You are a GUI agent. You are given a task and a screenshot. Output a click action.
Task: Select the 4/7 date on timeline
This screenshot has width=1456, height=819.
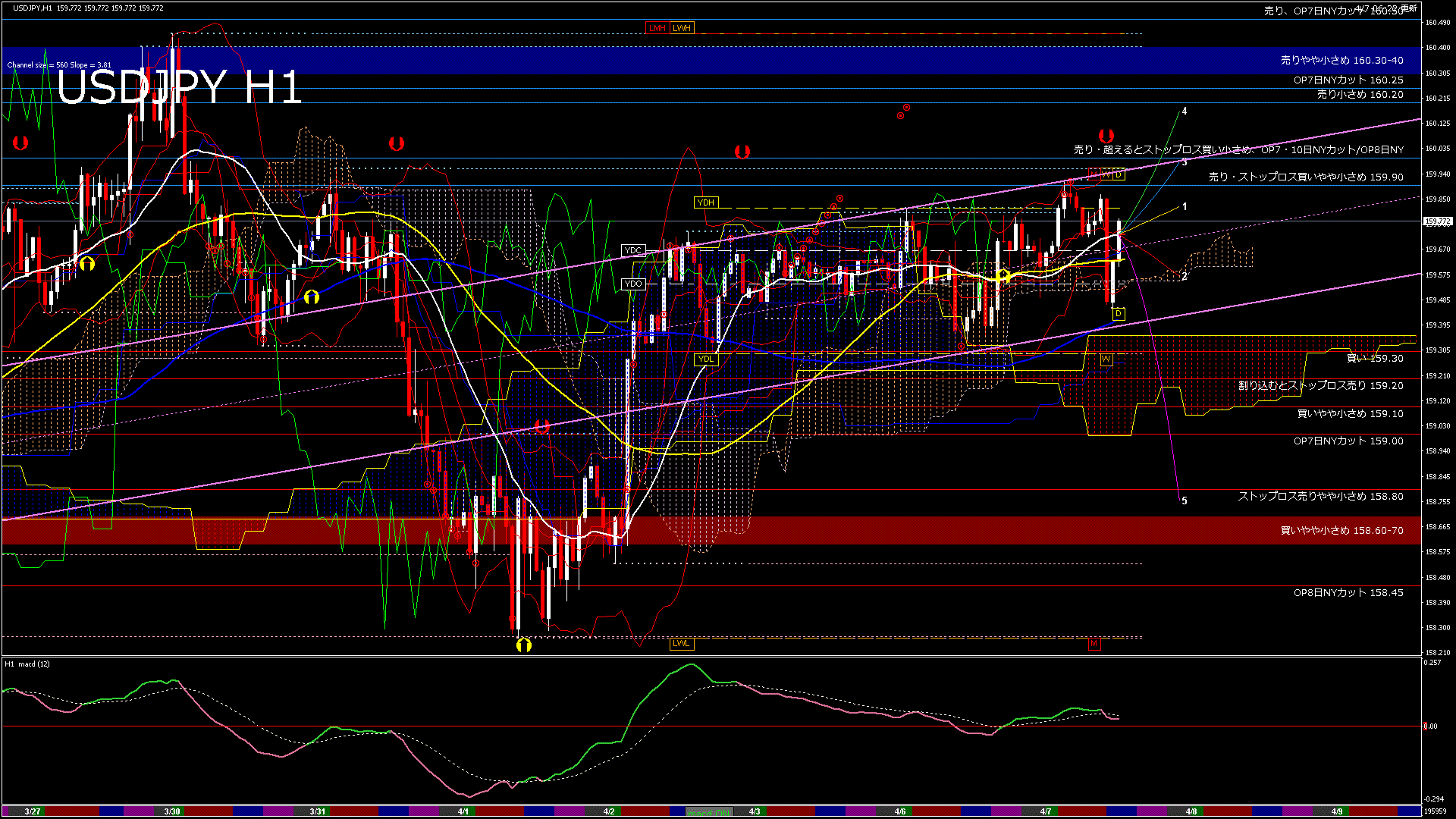click(1045, 811)
